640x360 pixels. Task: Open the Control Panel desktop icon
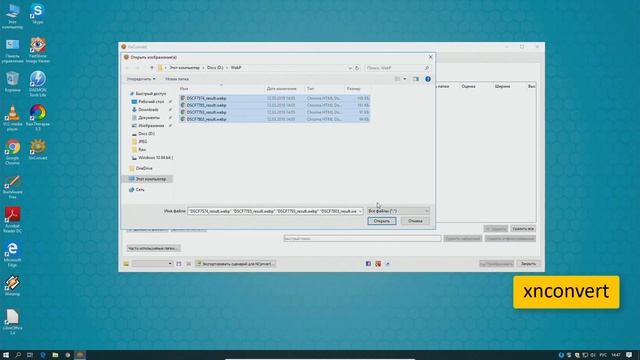pos(12,50)
